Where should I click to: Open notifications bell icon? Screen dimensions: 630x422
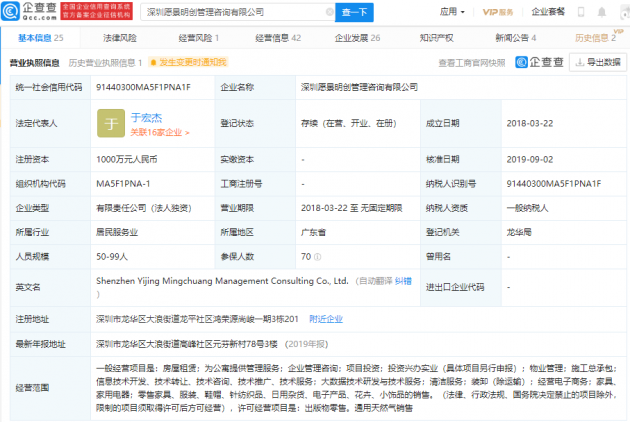(601, 12)
